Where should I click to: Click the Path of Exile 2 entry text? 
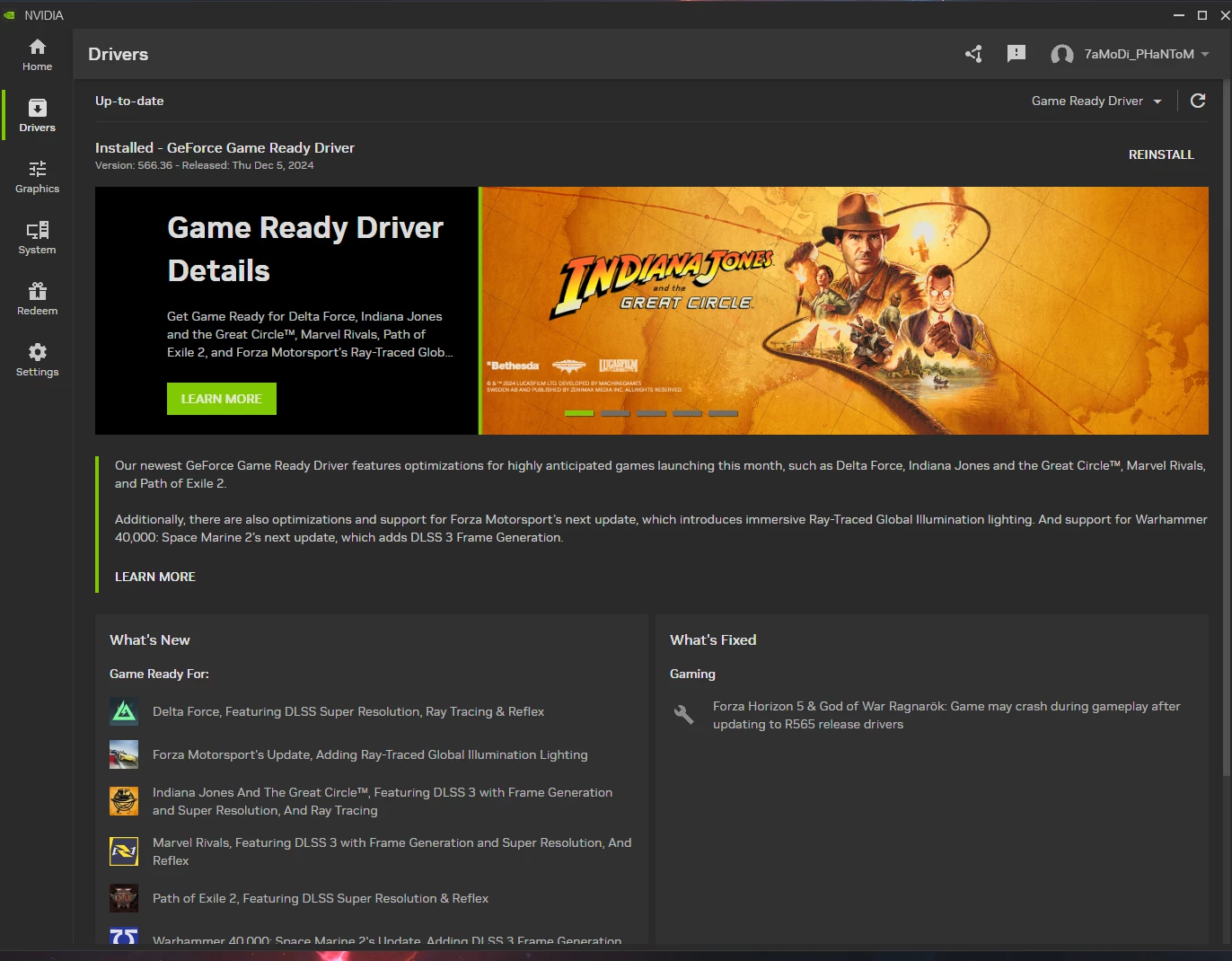tap(321, 898)
